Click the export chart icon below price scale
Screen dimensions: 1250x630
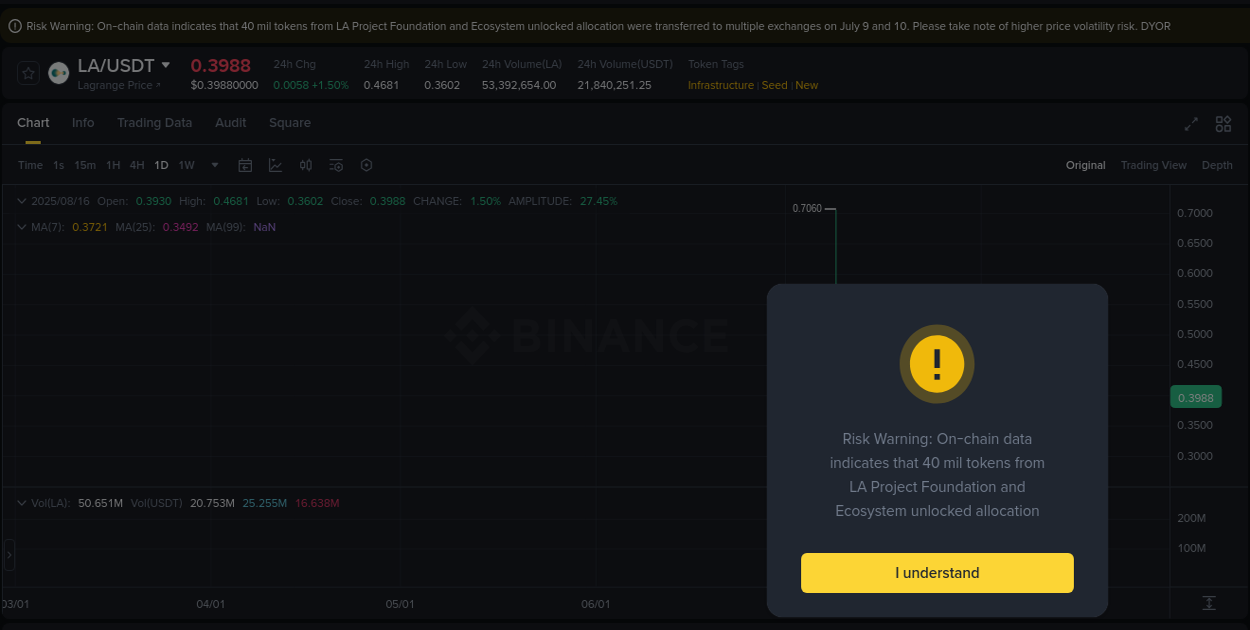pos(1208,603)
